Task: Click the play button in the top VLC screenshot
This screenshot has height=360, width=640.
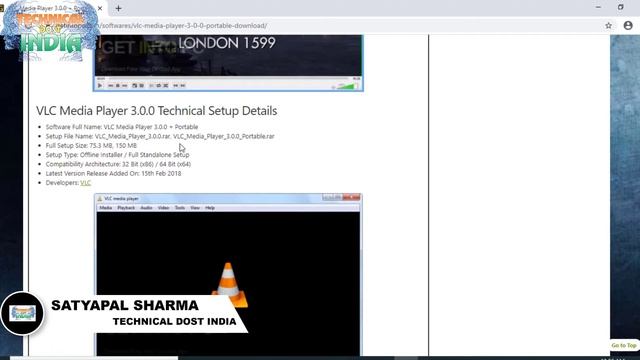Action: [100, 86]
